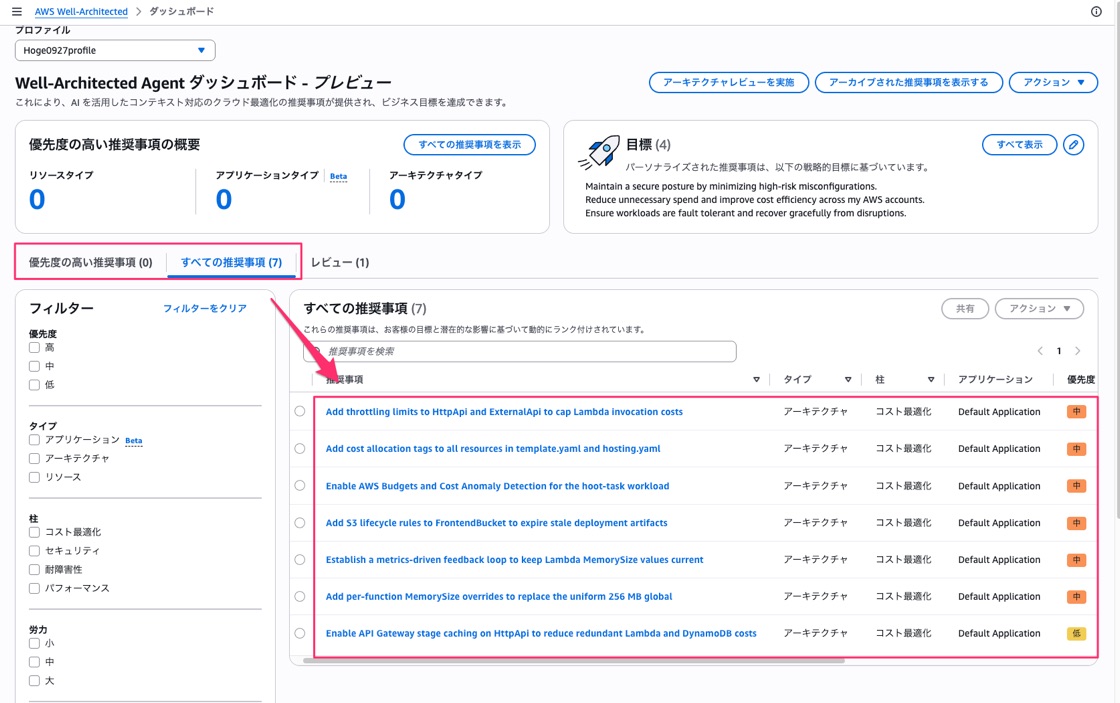Image resolution: width=1120 pixels, height=703 pixels.
Task: Click the 推奨事項を検索 search field
Action: click(520, 352)
